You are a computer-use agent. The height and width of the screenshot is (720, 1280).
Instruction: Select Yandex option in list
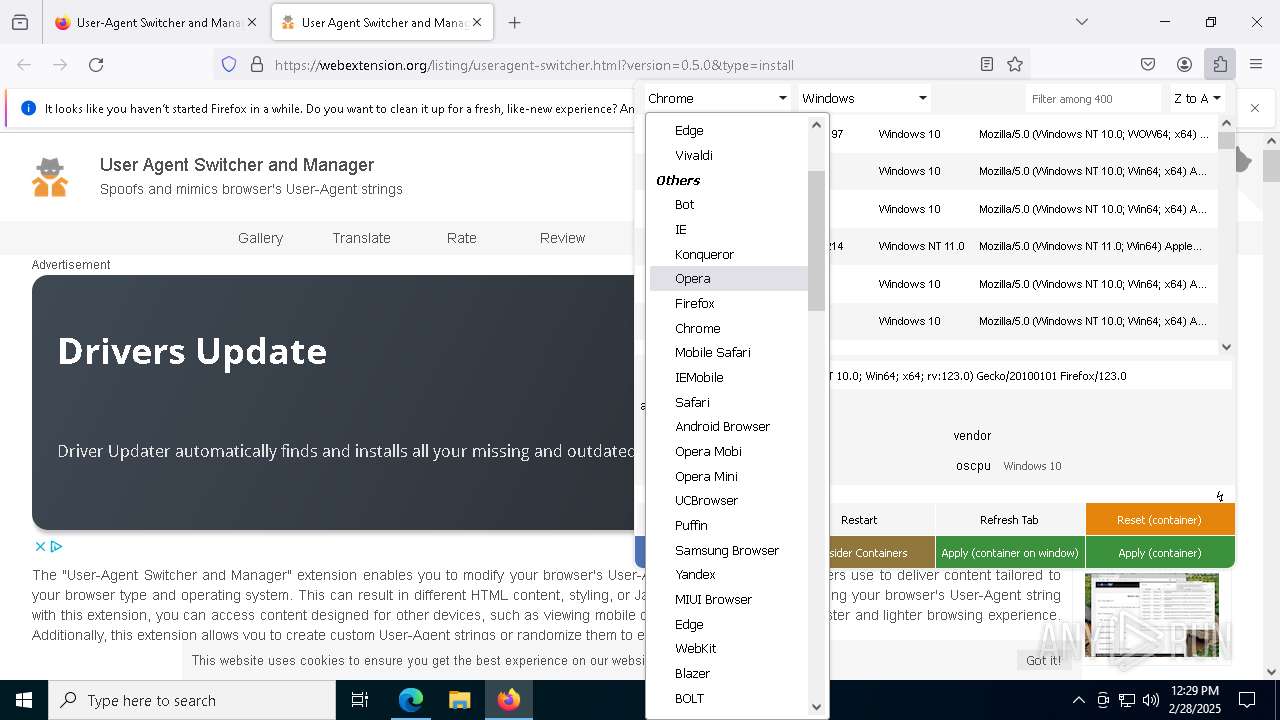pyautogui.click(x=728, y=574)
